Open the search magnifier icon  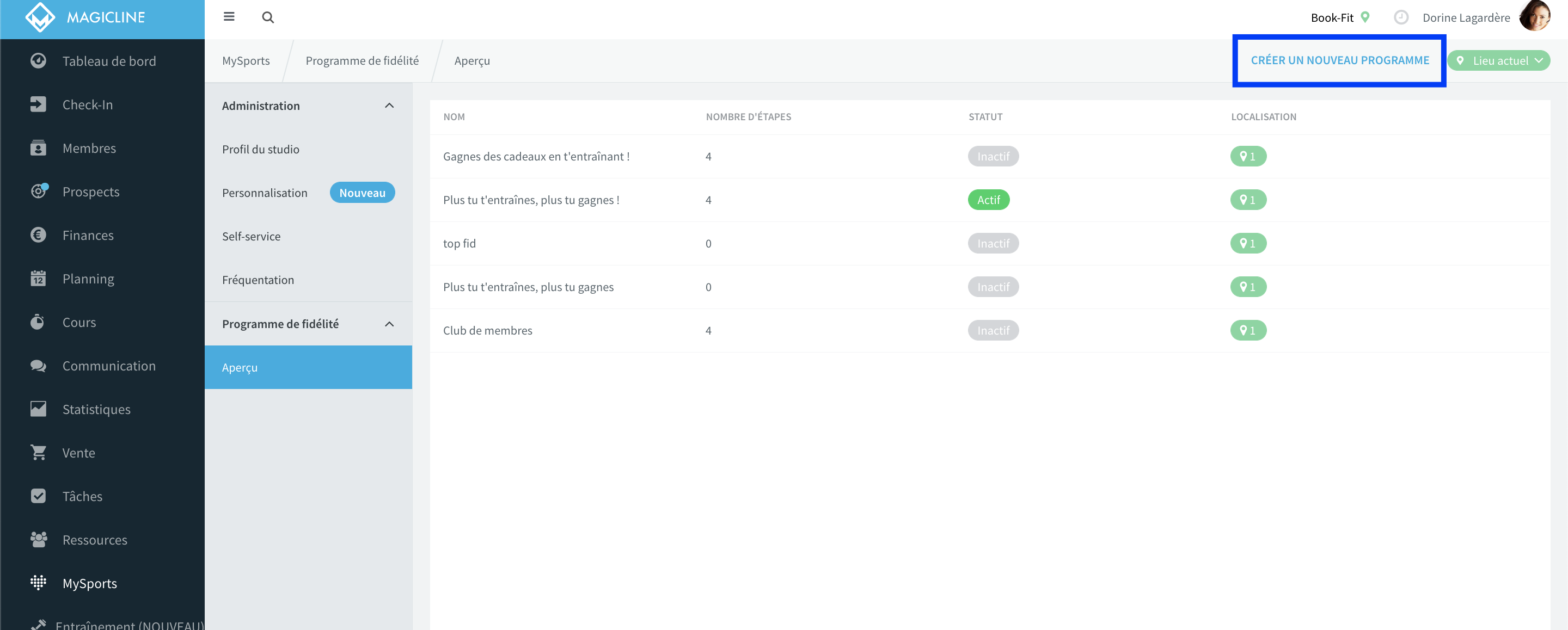tap(268, 17)
